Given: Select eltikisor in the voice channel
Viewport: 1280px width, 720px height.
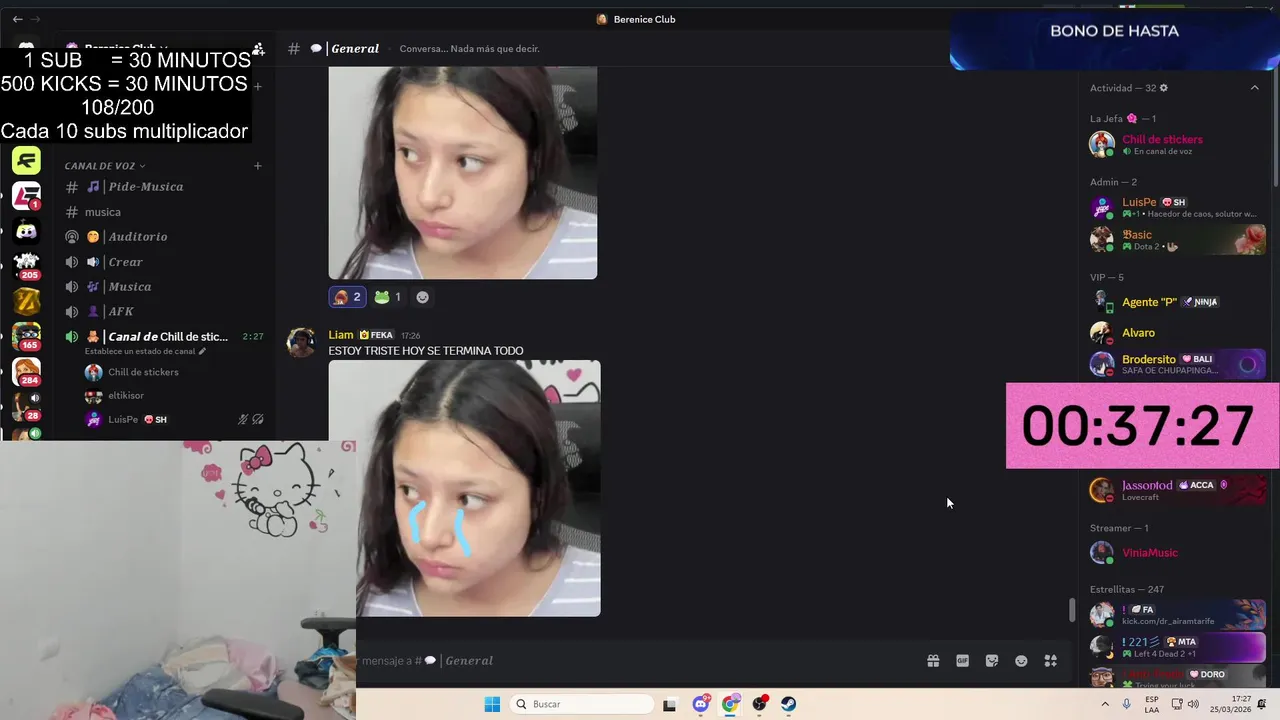Looking at the screenshot, I should point(126,396).
